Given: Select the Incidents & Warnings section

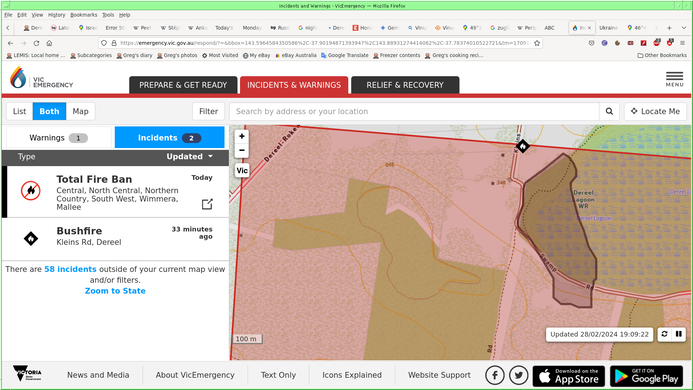Looking at the screenshot, I should tap(294, 85).
